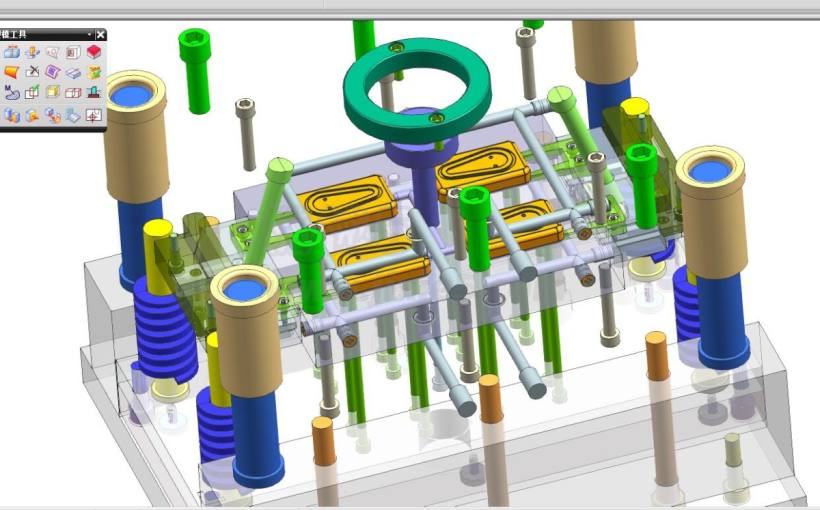Select the teal block on dark base icon
Viewport: 820px width, 510px height.
pos(94,93)
